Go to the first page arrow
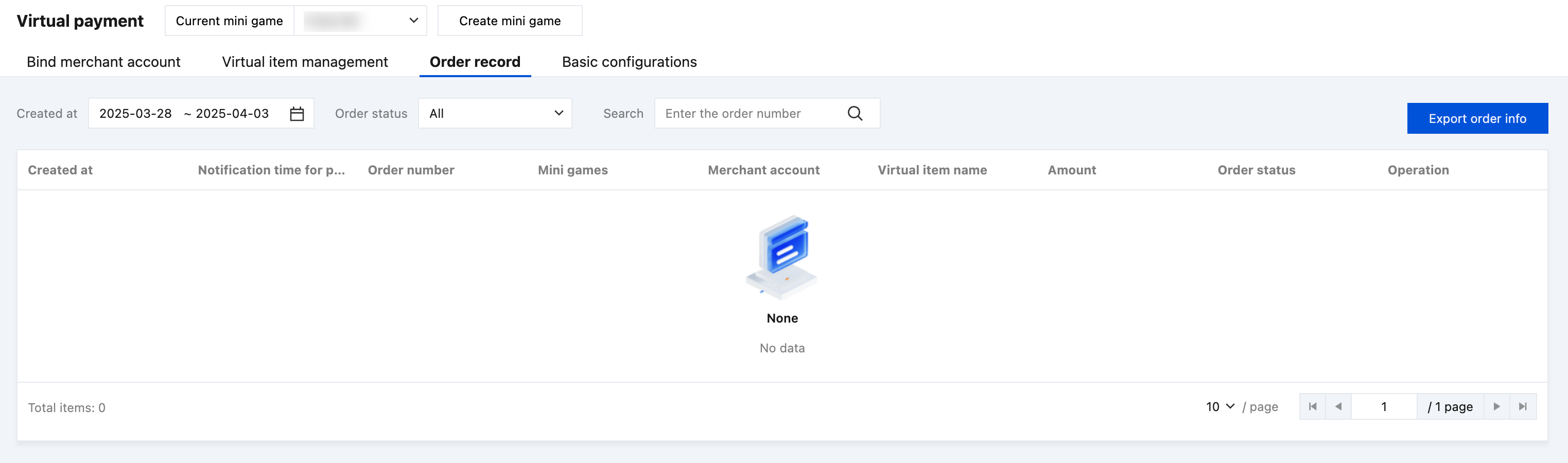 (1312, 406)
